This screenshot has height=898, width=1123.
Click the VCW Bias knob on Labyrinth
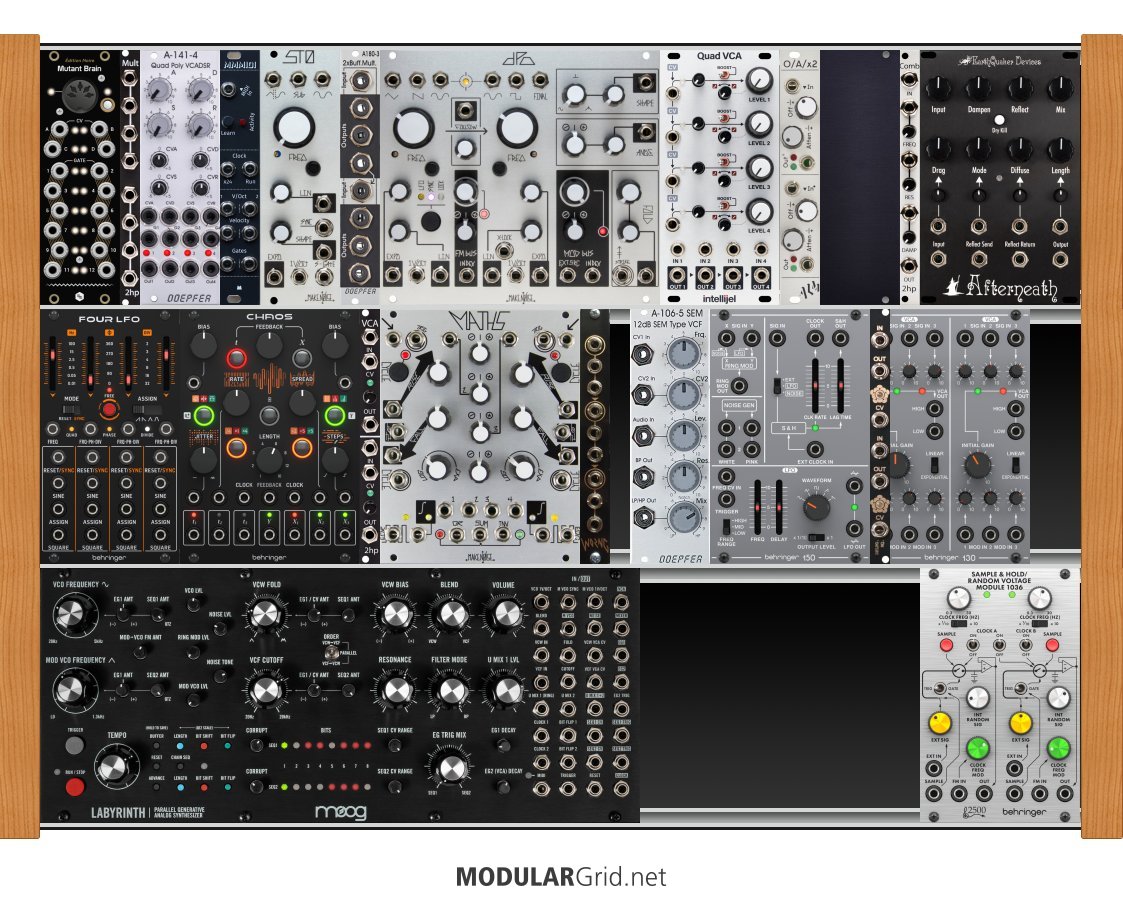(395, 614)
